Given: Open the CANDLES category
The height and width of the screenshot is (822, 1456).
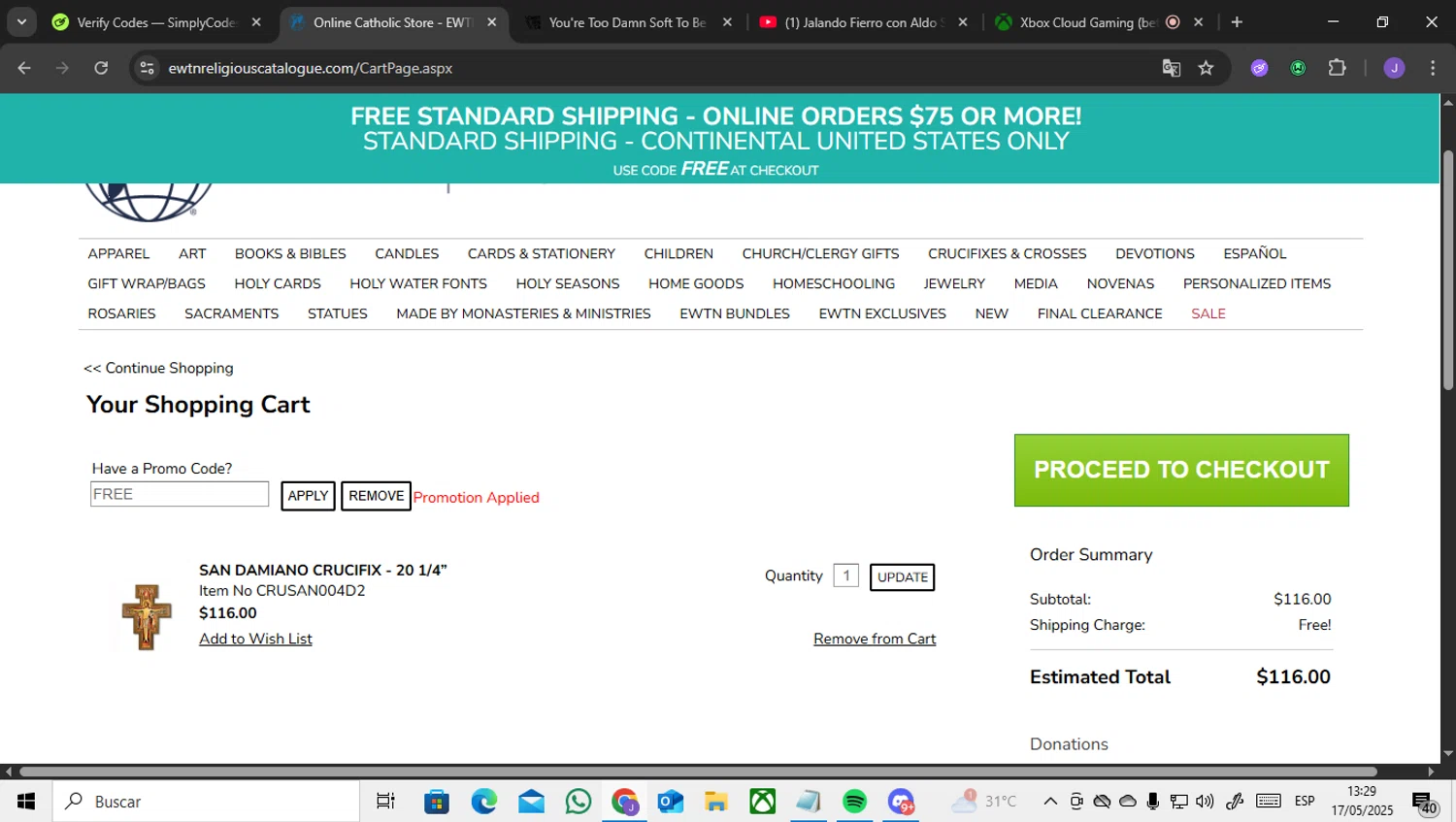Looking at the screenshot, I should click(407, 253).
